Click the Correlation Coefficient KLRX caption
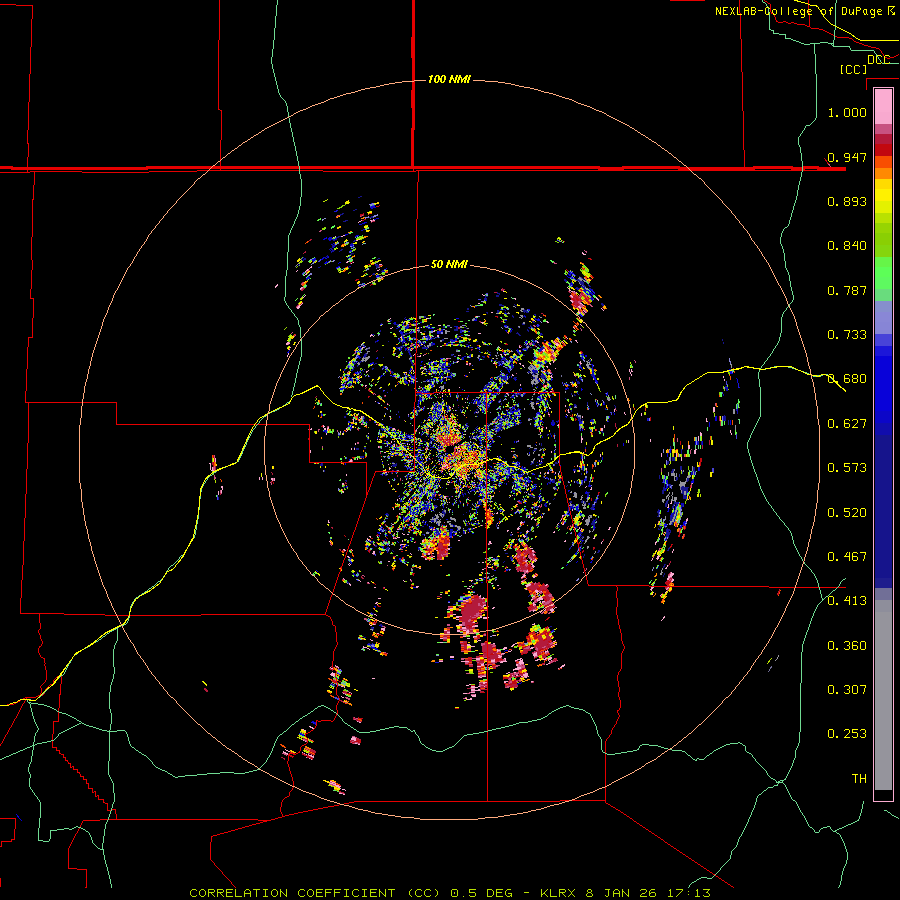Image resolution: width=900 pixels, height=900 pixels. click(450, 893)
